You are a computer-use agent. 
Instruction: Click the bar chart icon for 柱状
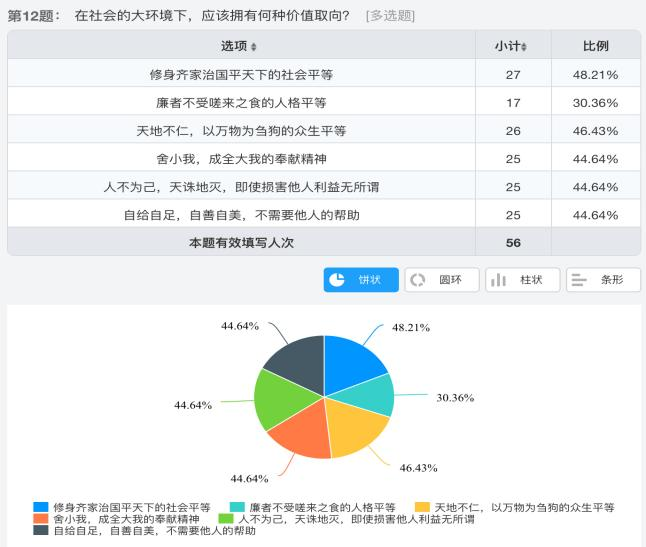(498, 280)
